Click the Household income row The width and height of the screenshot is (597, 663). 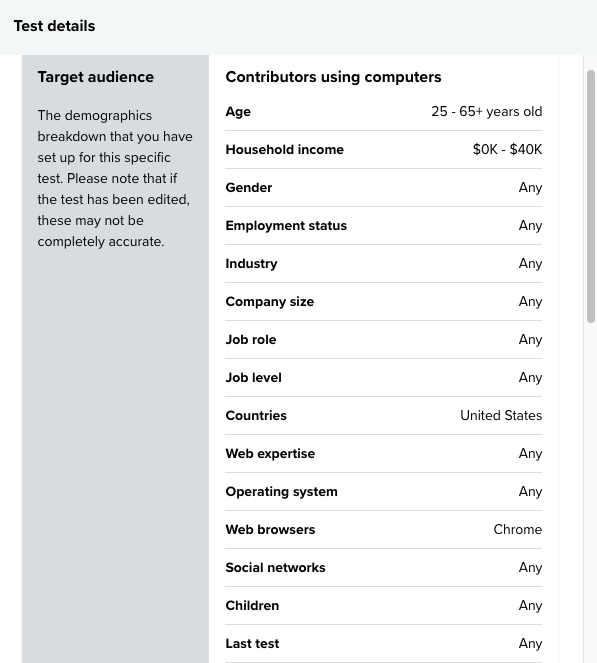pyautogui.click(x=383, y=150)
